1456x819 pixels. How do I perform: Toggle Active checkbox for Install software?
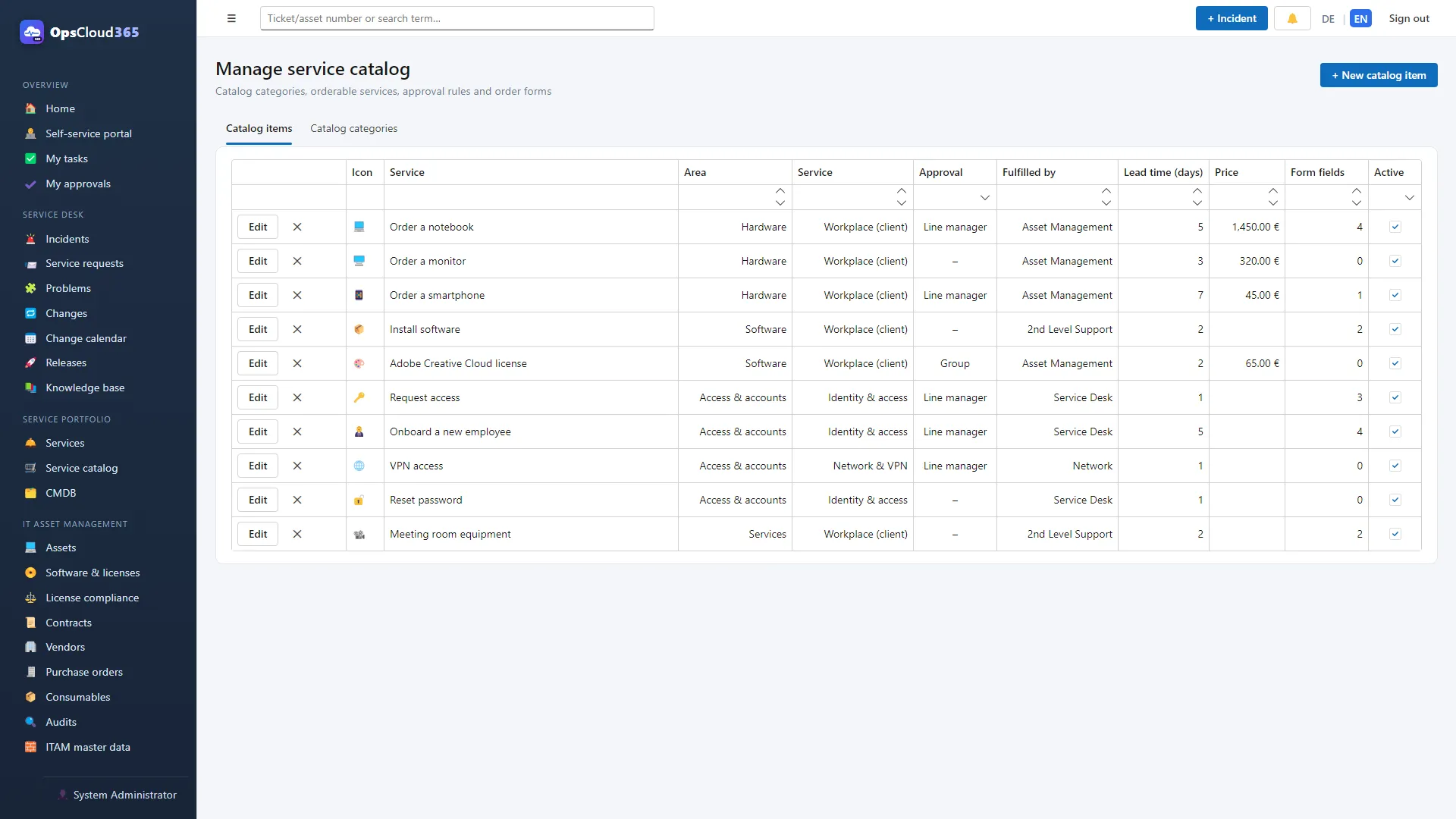click(1395, 329)
